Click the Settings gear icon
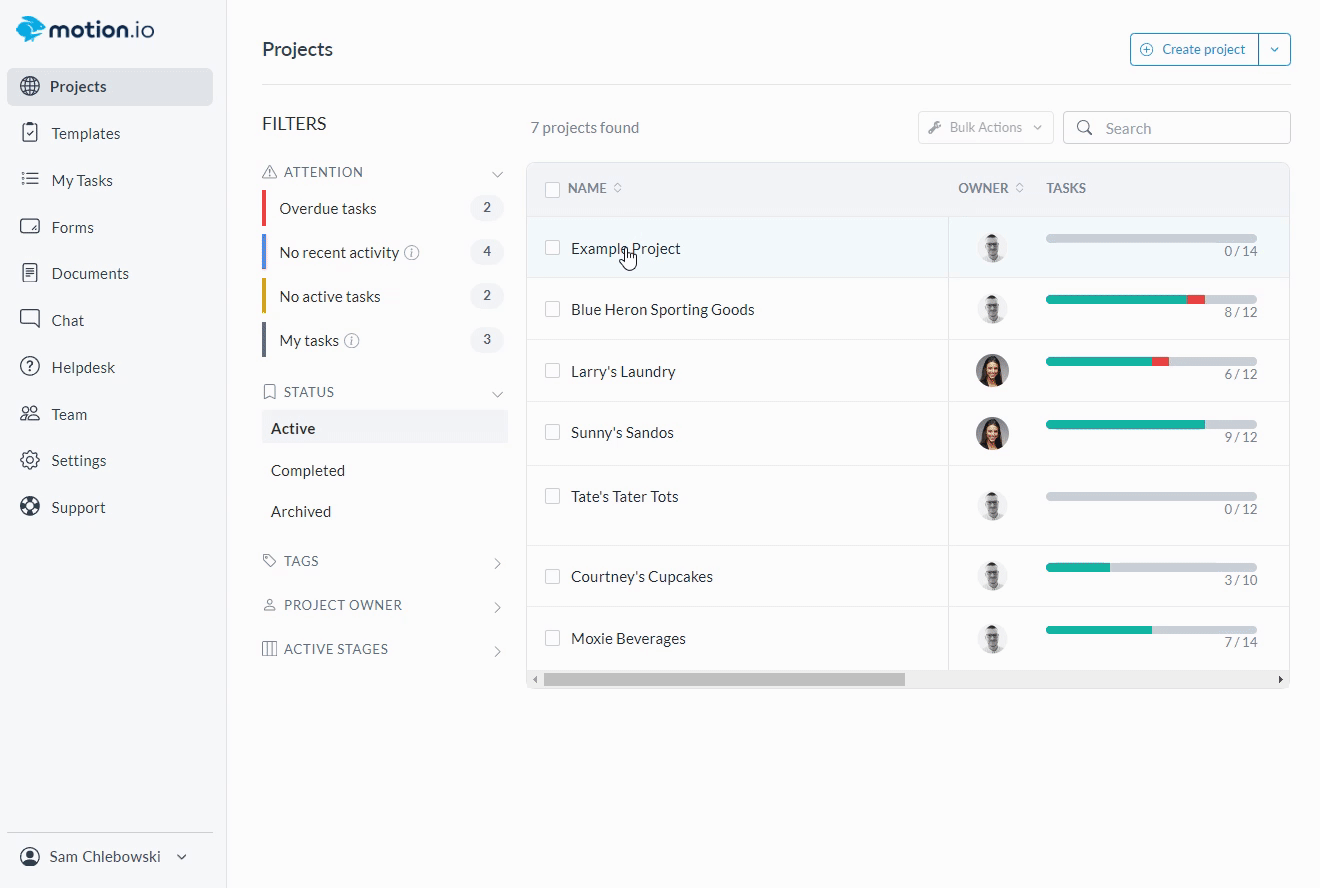1320x888 pixels. (x=30, y=460)
